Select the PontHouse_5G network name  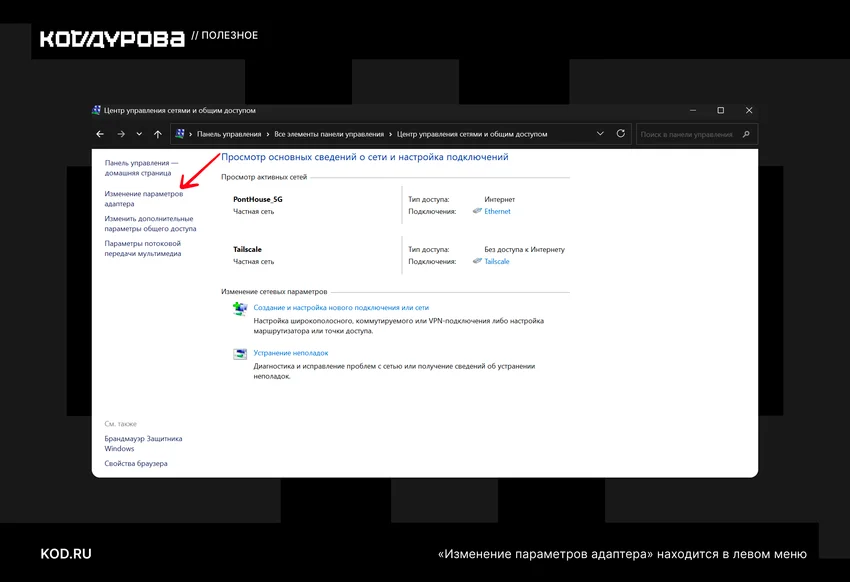click(257, 199)
